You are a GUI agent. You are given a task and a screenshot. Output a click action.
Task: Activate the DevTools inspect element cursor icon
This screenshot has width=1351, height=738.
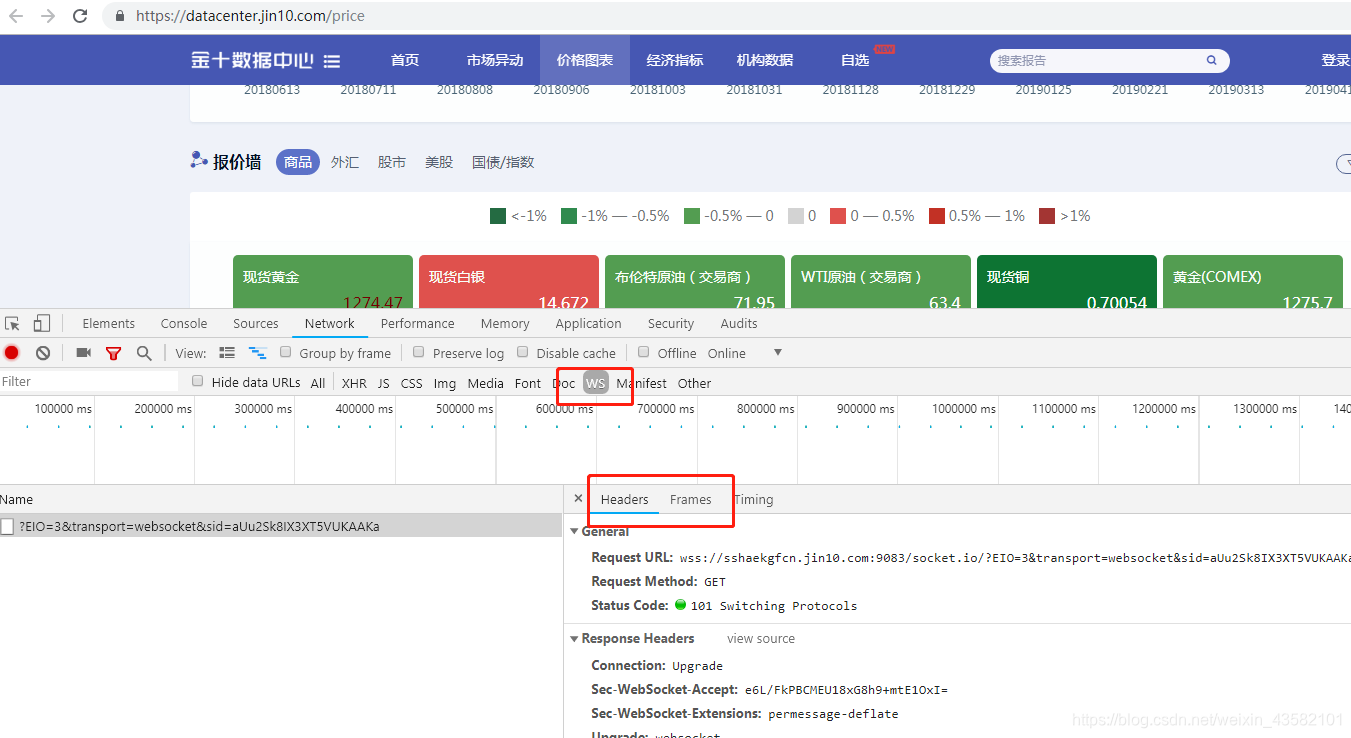12,323
